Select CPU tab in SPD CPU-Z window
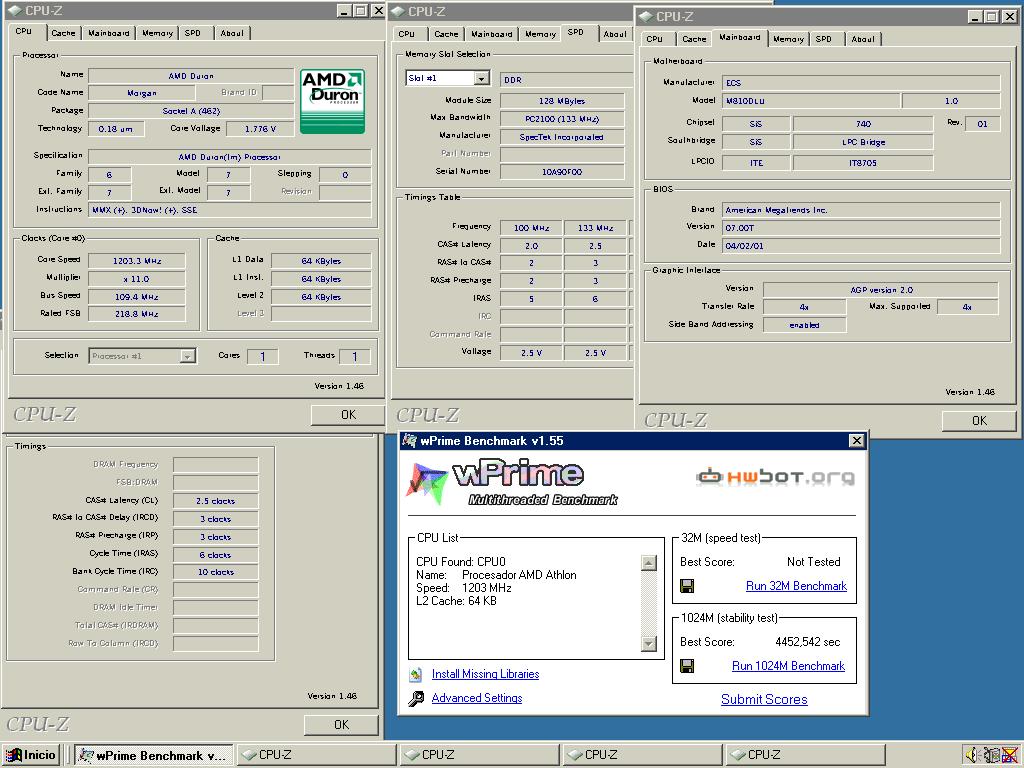The image size is (1024, 768). [407, 34]
